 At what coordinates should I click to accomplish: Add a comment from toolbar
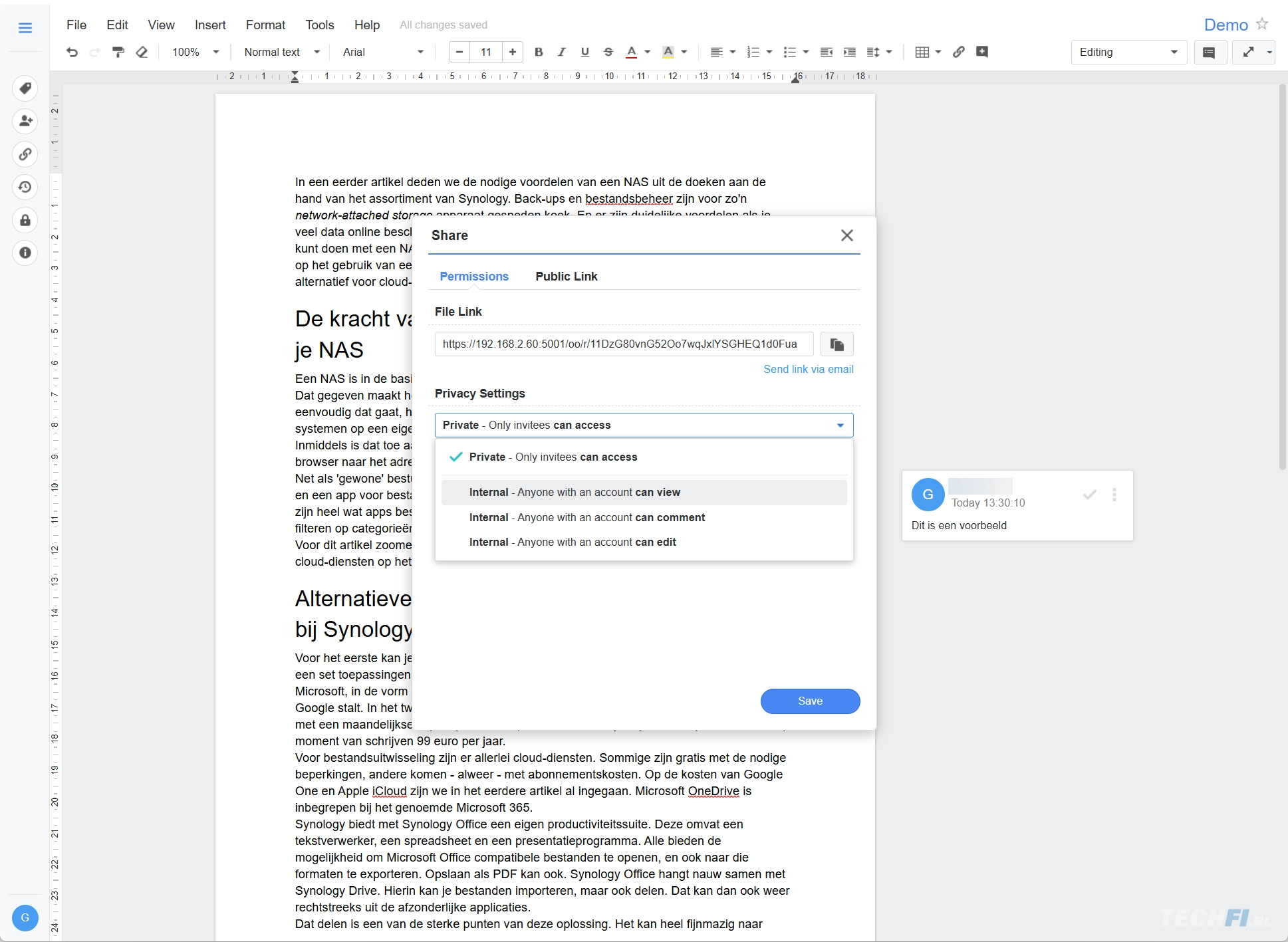(x=982, y=52)
